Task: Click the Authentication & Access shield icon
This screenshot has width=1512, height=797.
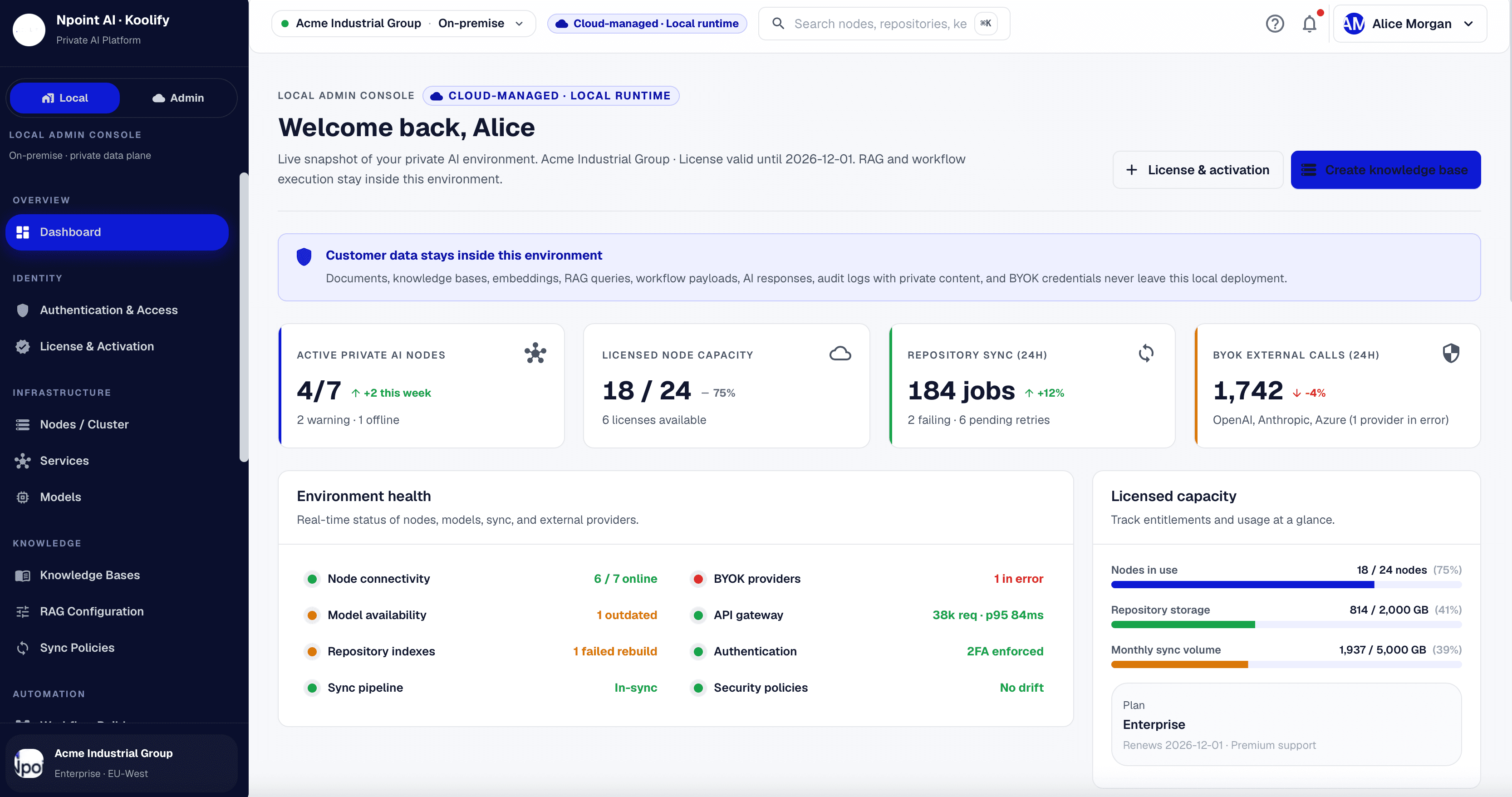Action: (22, 310)
